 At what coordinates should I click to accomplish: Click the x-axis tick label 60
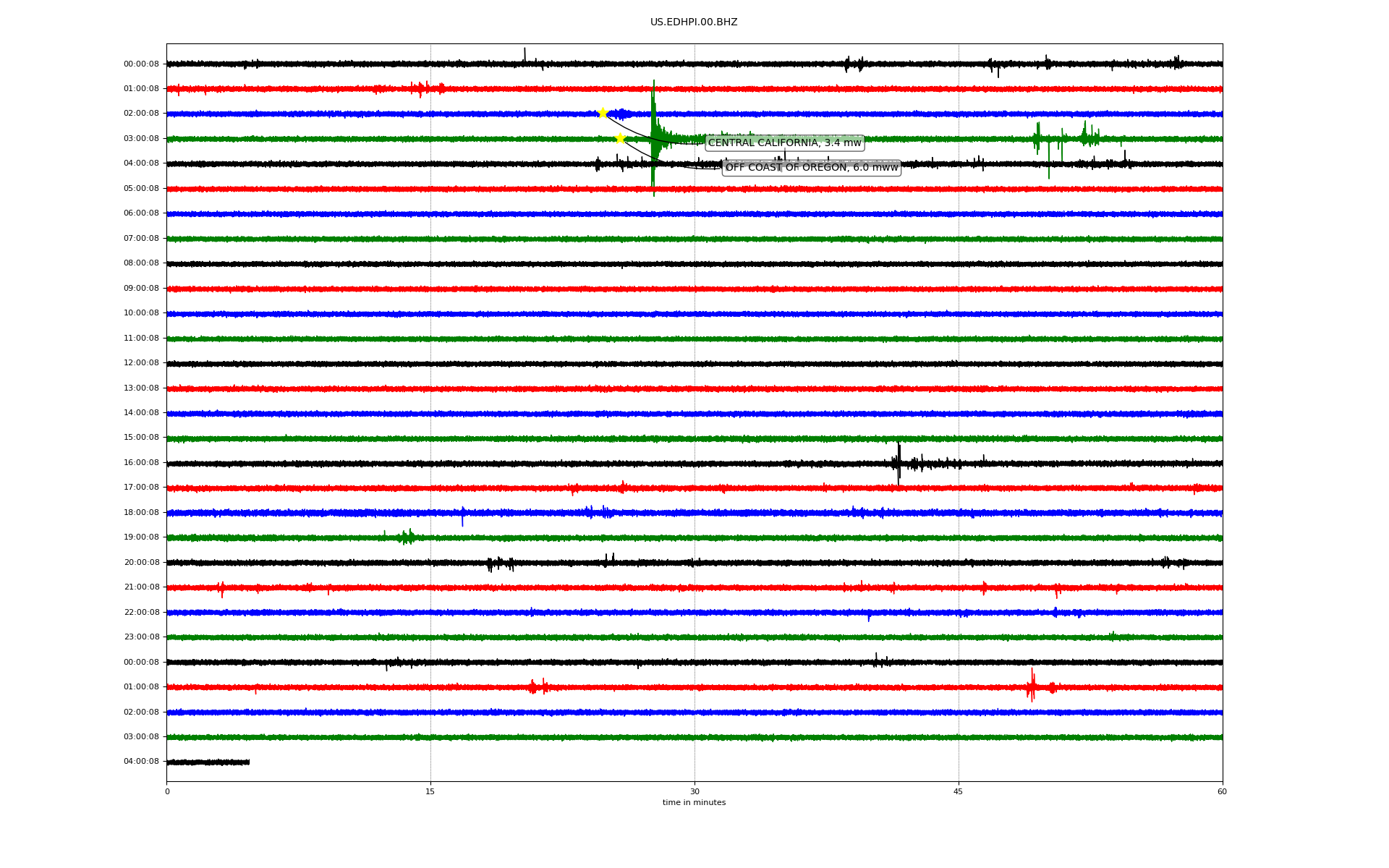(x=1222, y=791)
